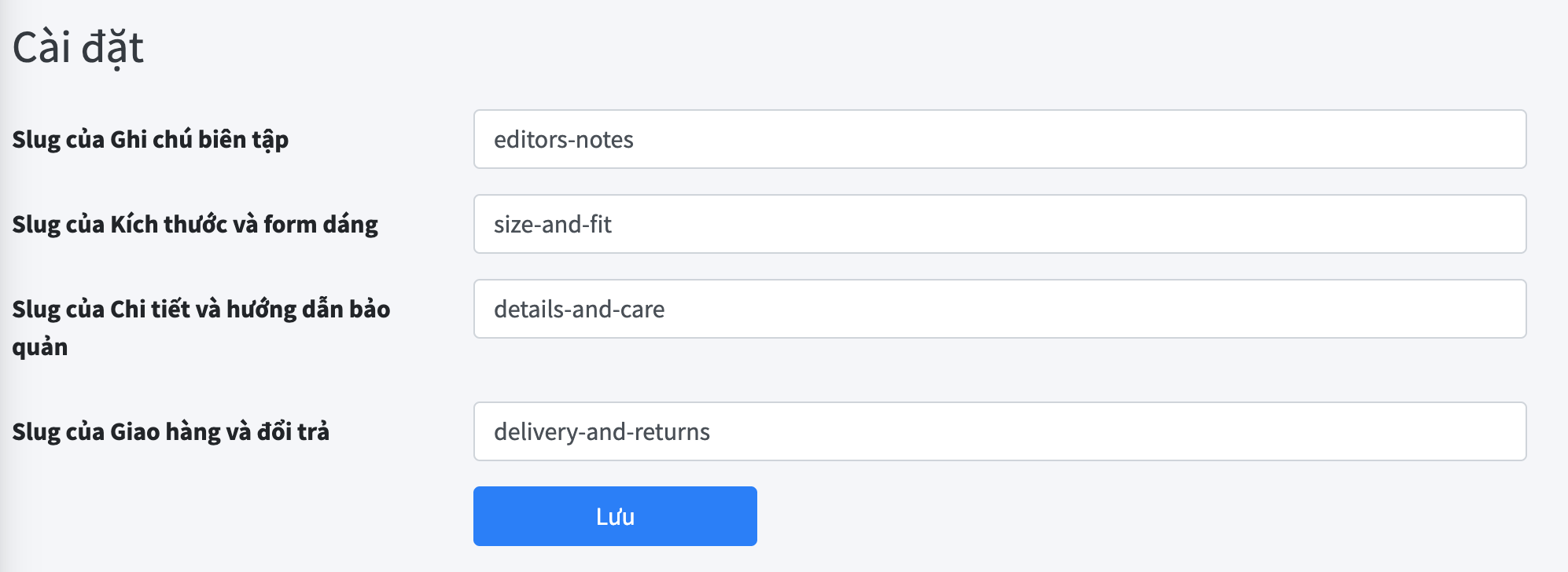The width and height of the screenshot is (1568, 572).
Task: Click the Slug của Ghi chú biên tập label
Action: coord(150,139)
